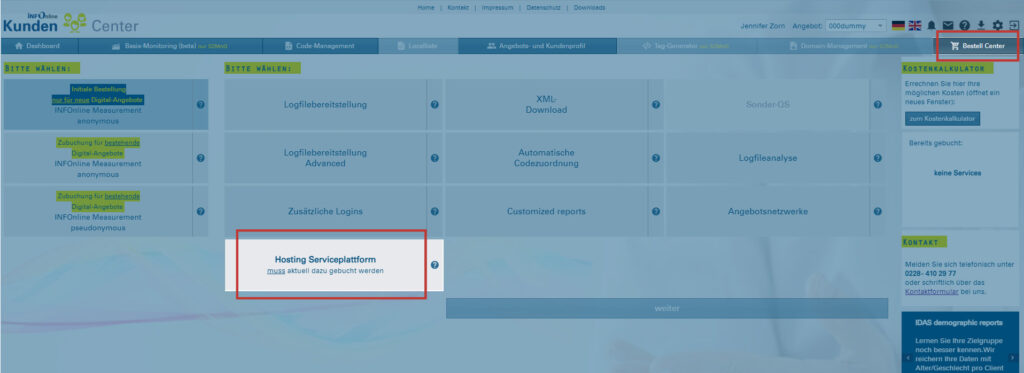Viewport: 1024px width, 373px height.
Task: Select the Sonder-QS service tile
Action: [x=768, y=105]
